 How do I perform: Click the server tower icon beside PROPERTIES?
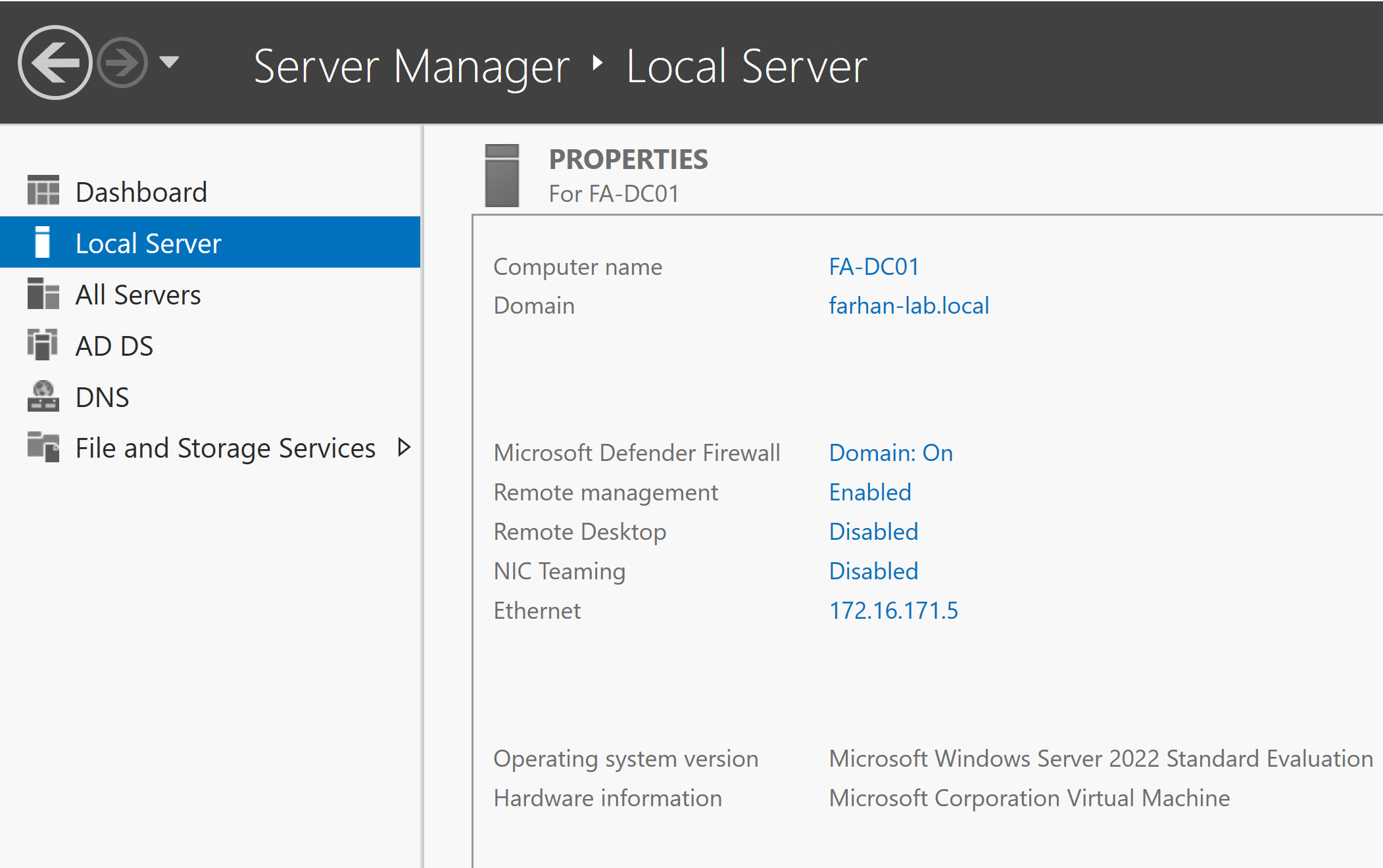502,175
